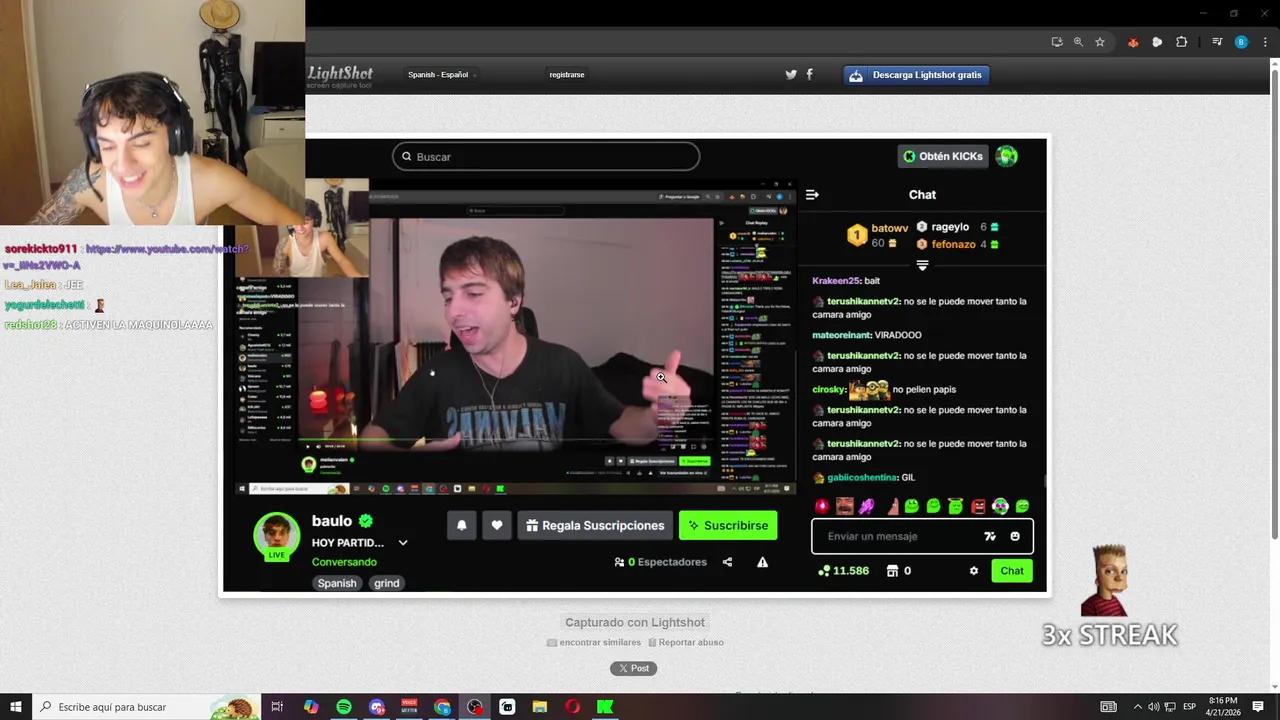Click the cirosky username in chat
1280x720 pixels.
click(828, 389)
